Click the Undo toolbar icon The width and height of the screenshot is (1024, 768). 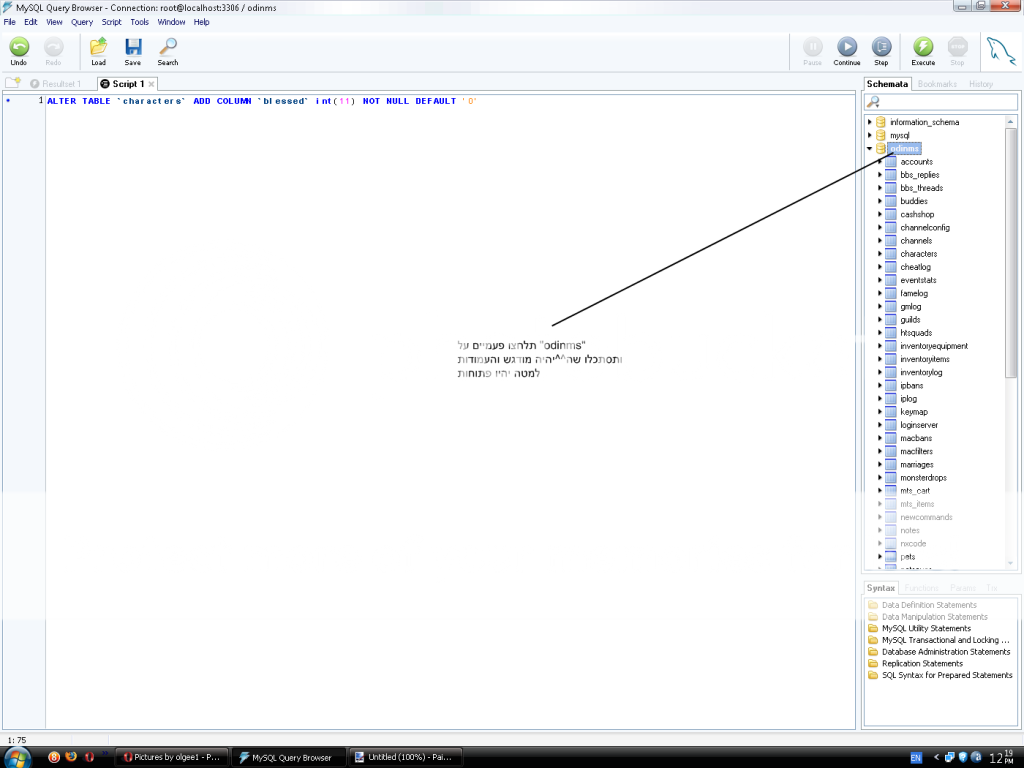pos(19,47)
